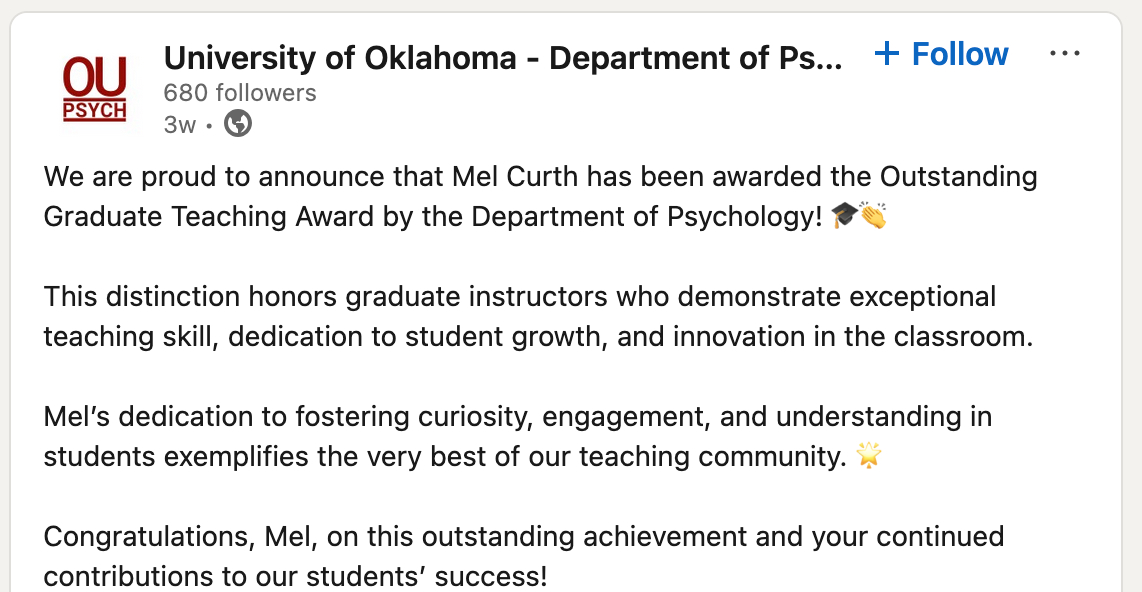Click the 680 followers count

click(x=240, y=93)
